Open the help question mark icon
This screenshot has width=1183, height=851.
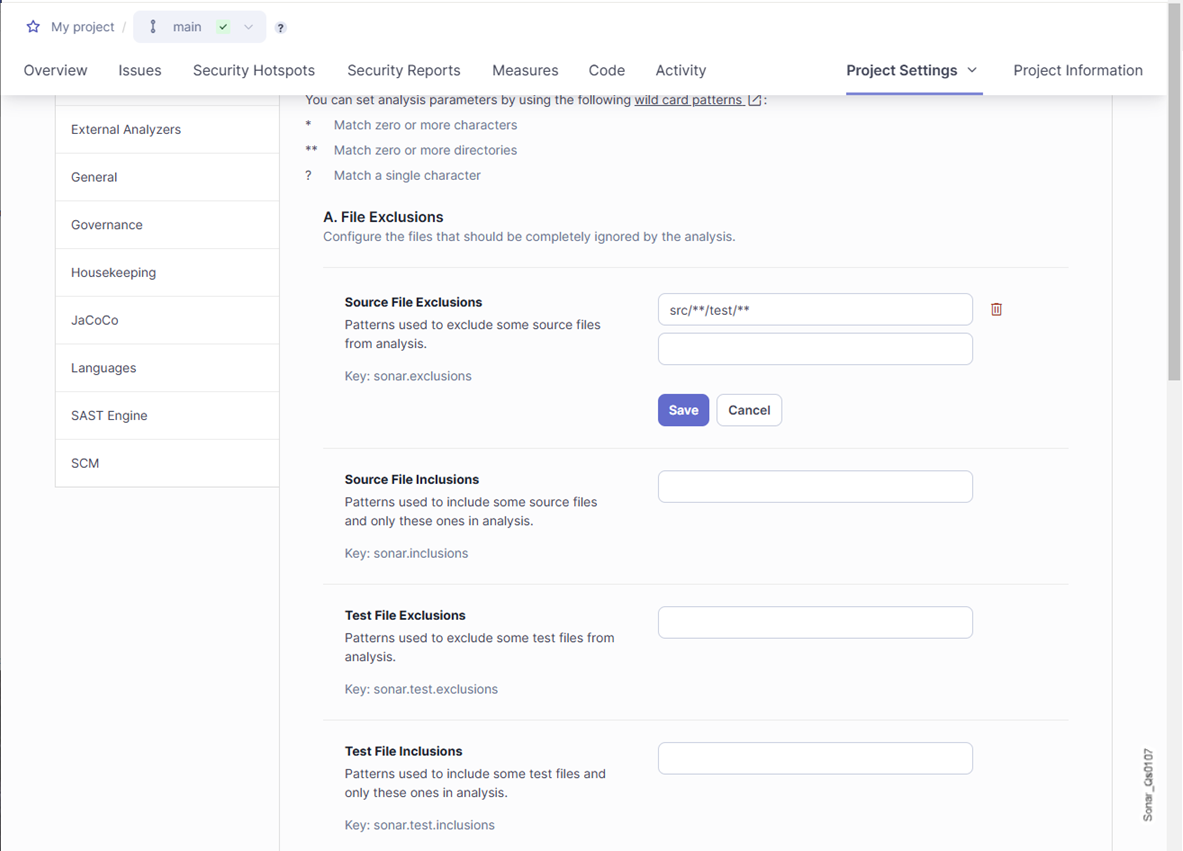tap(280, 27)
